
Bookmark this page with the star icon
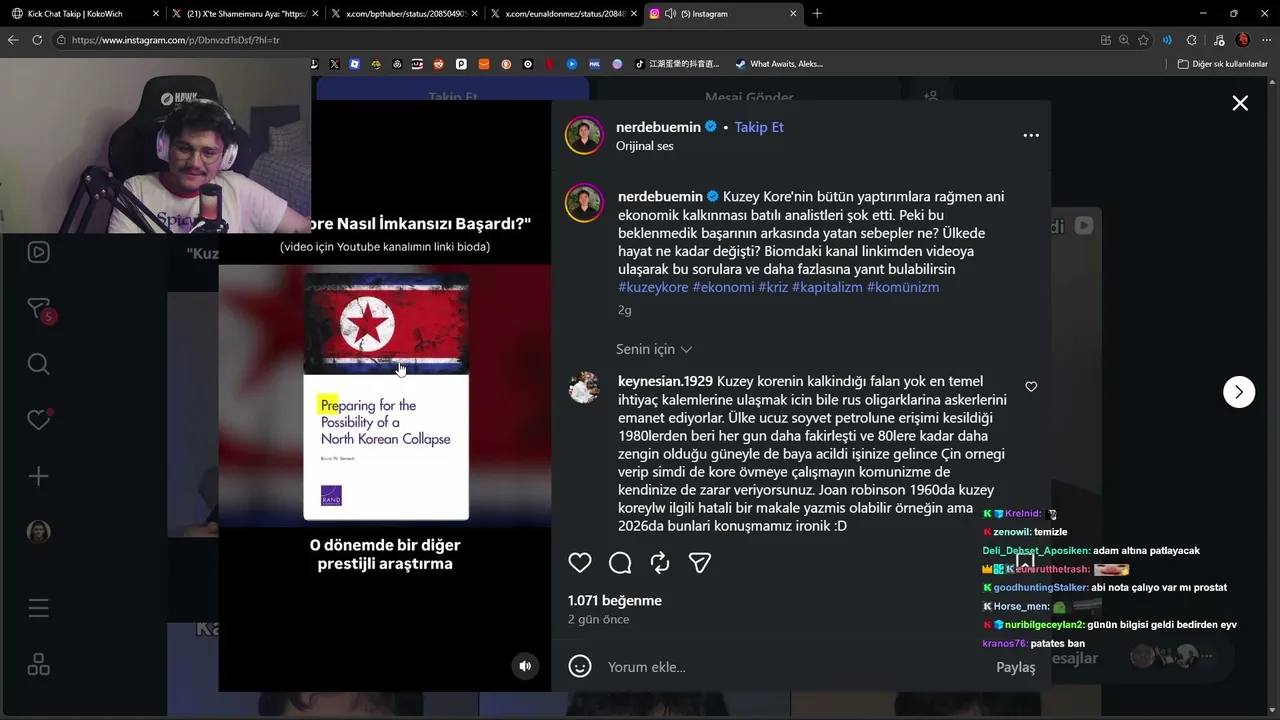(1143, 40)
